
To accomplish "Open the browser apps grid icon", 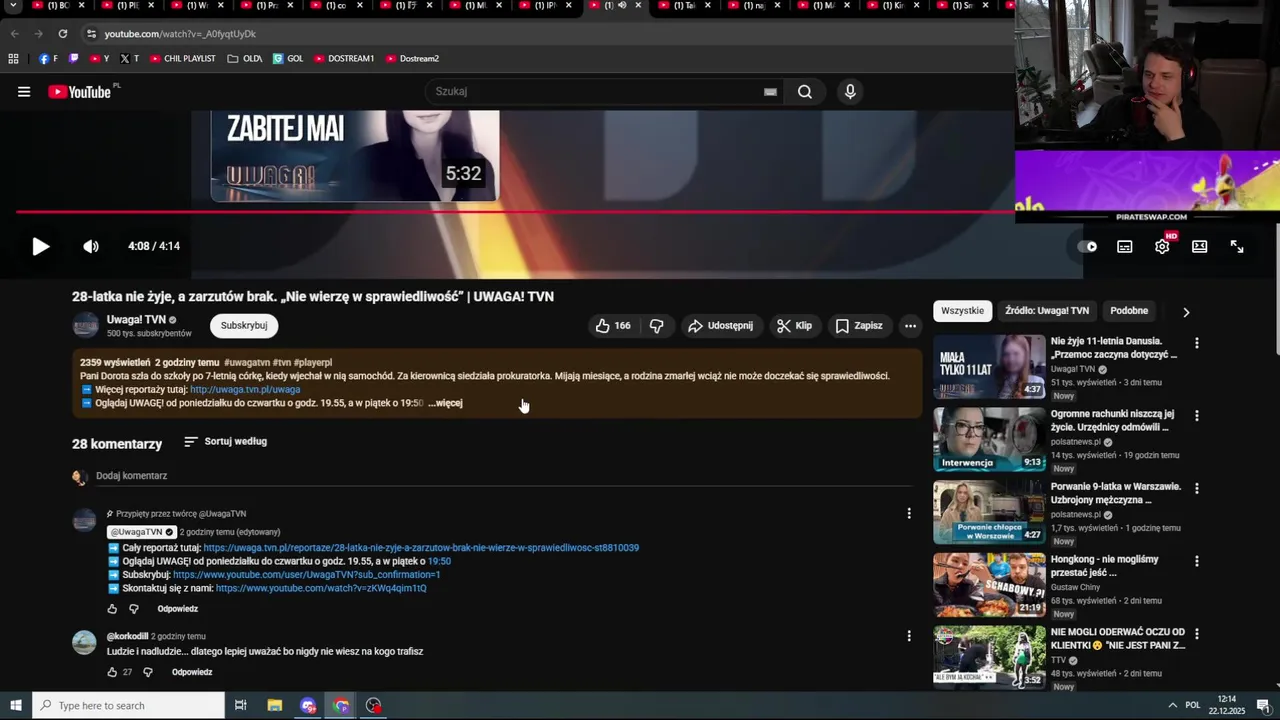I will coord(13,59).
